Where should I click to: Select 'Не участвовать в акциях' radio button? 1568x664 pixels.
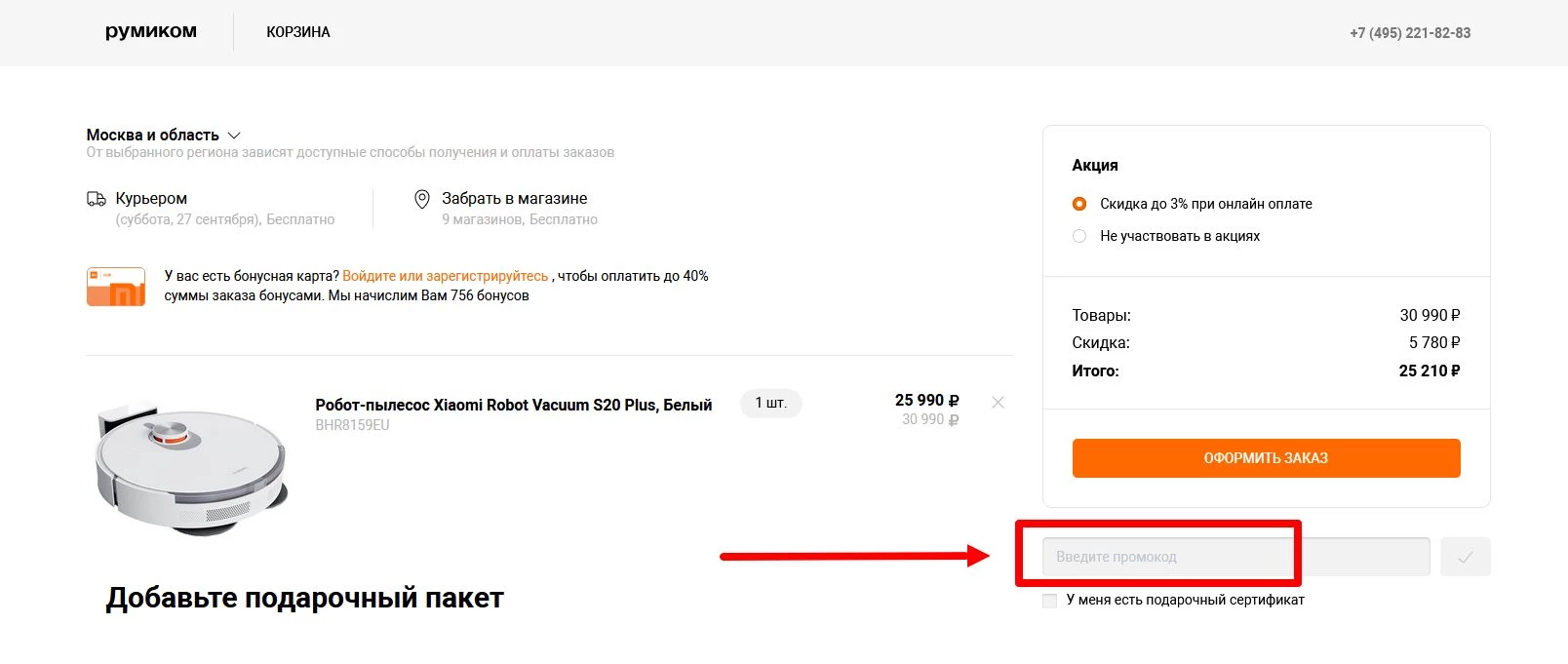1079,236
